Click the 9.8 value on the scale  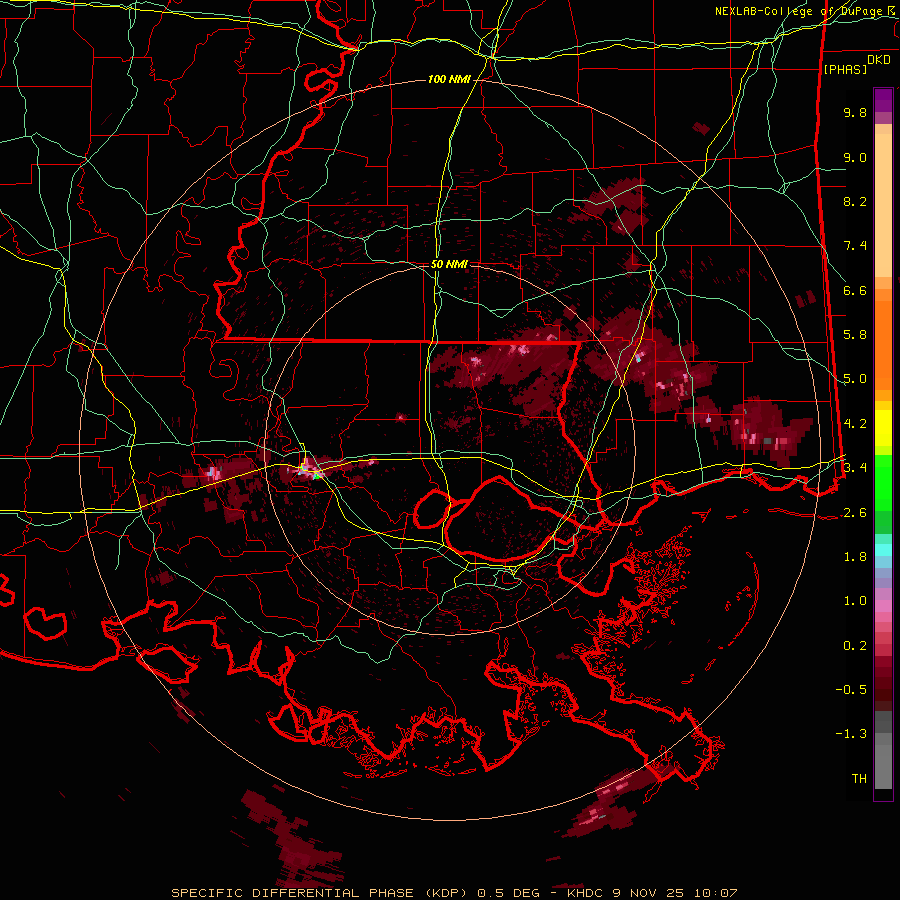tap(855, 112)
